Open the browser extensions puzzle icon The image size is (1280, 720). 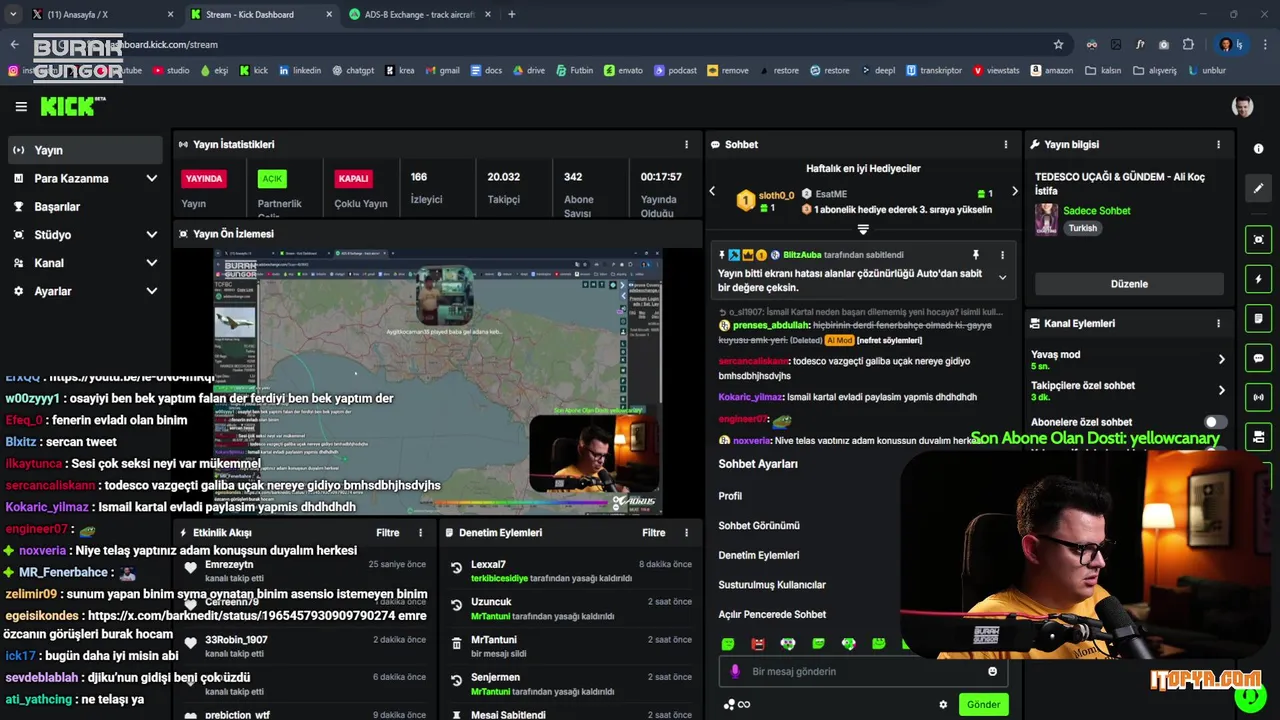coord(1188,44)
